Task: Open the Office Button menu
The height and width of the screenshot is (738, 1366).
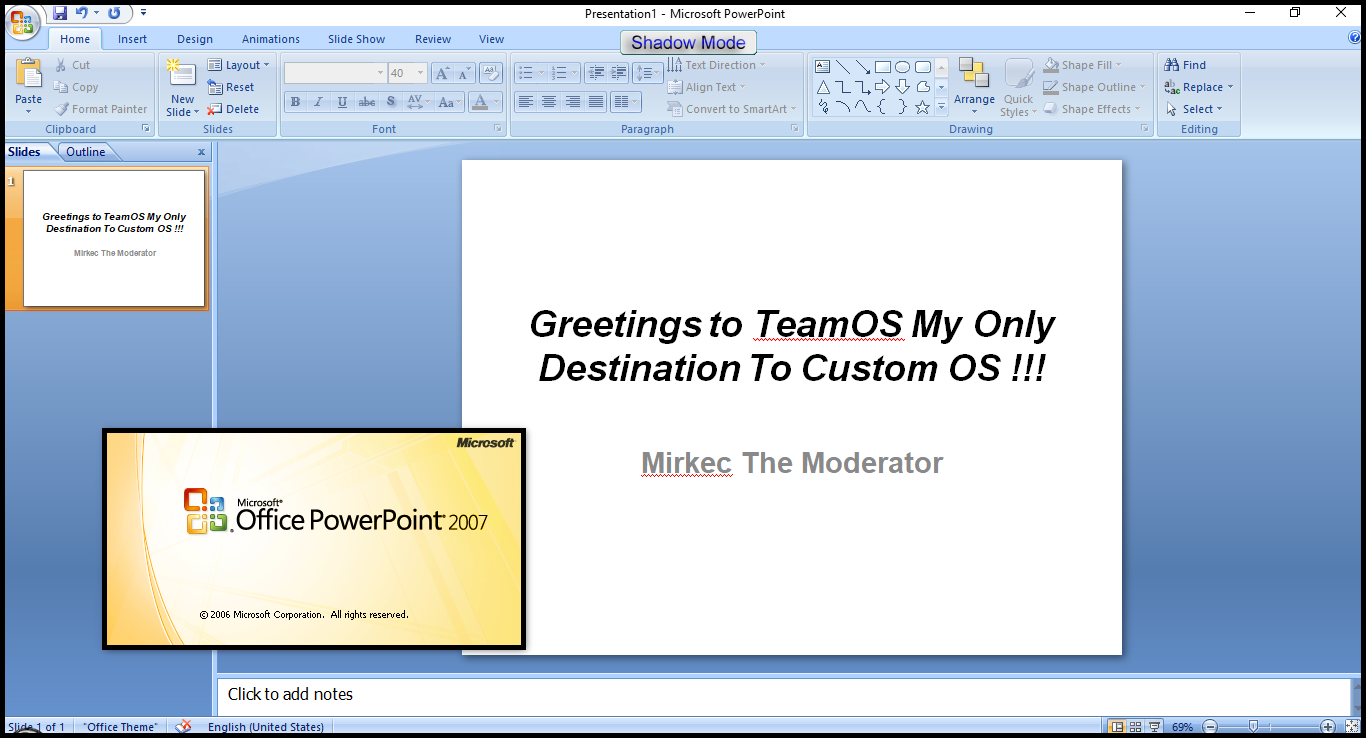Action: click(x=23, y=22)
